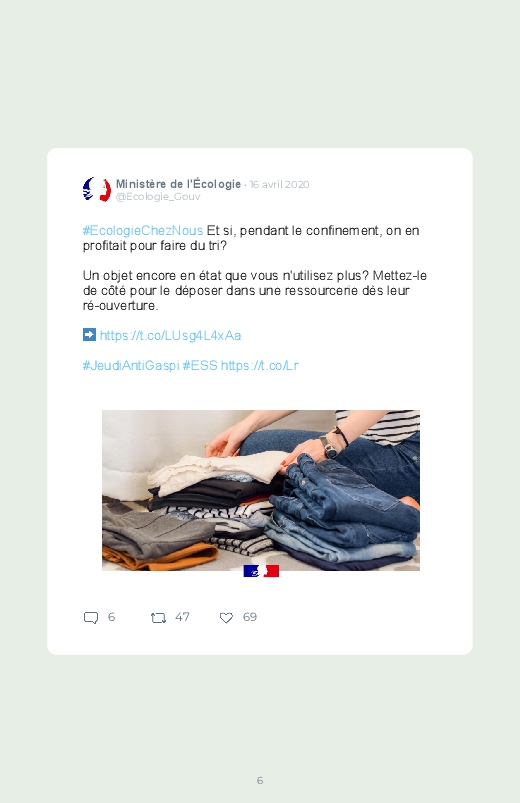The width and height of the screenshot is (520, 803).
Task: Open the #EcologieChezNous hashtag
Action: click(143, 230)
